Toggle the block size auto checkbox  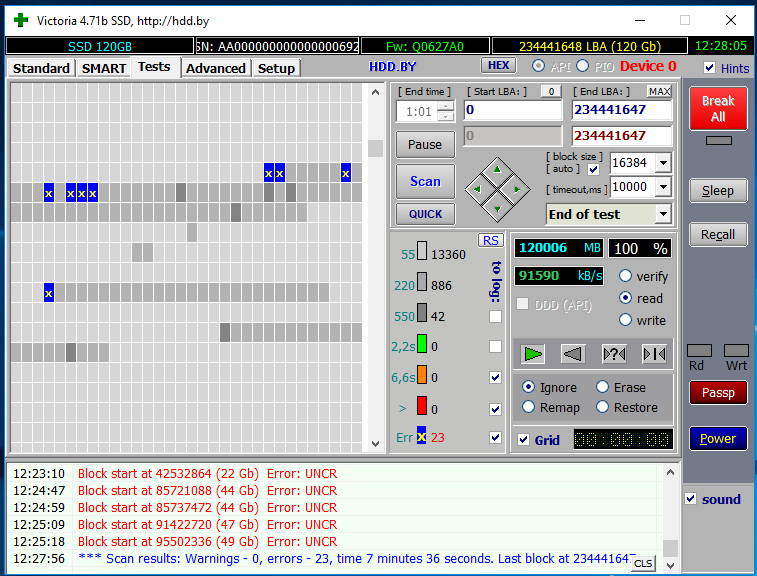pos(594,169)
